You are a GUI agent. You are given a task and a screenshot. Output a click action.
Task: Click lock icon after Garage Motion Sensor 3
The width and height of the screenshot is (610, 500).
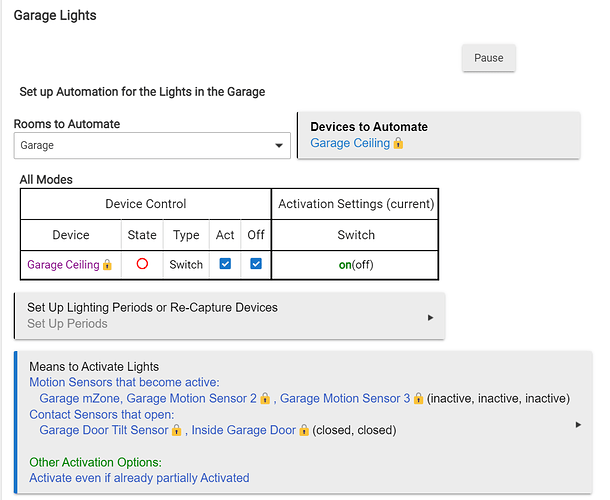(x=418, y=399)
